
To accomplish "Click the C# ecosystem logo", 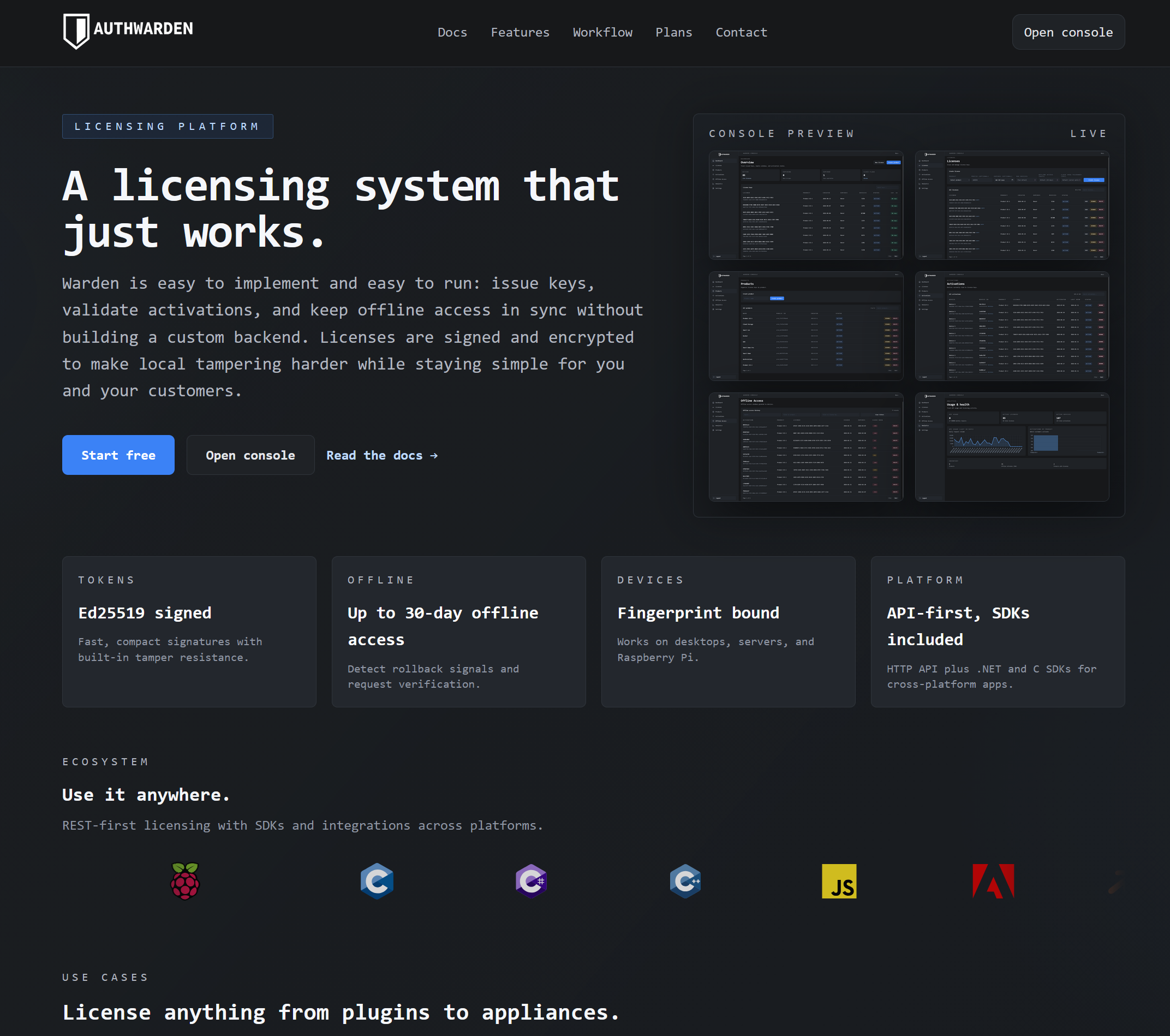I will click(x=531, y=882).
